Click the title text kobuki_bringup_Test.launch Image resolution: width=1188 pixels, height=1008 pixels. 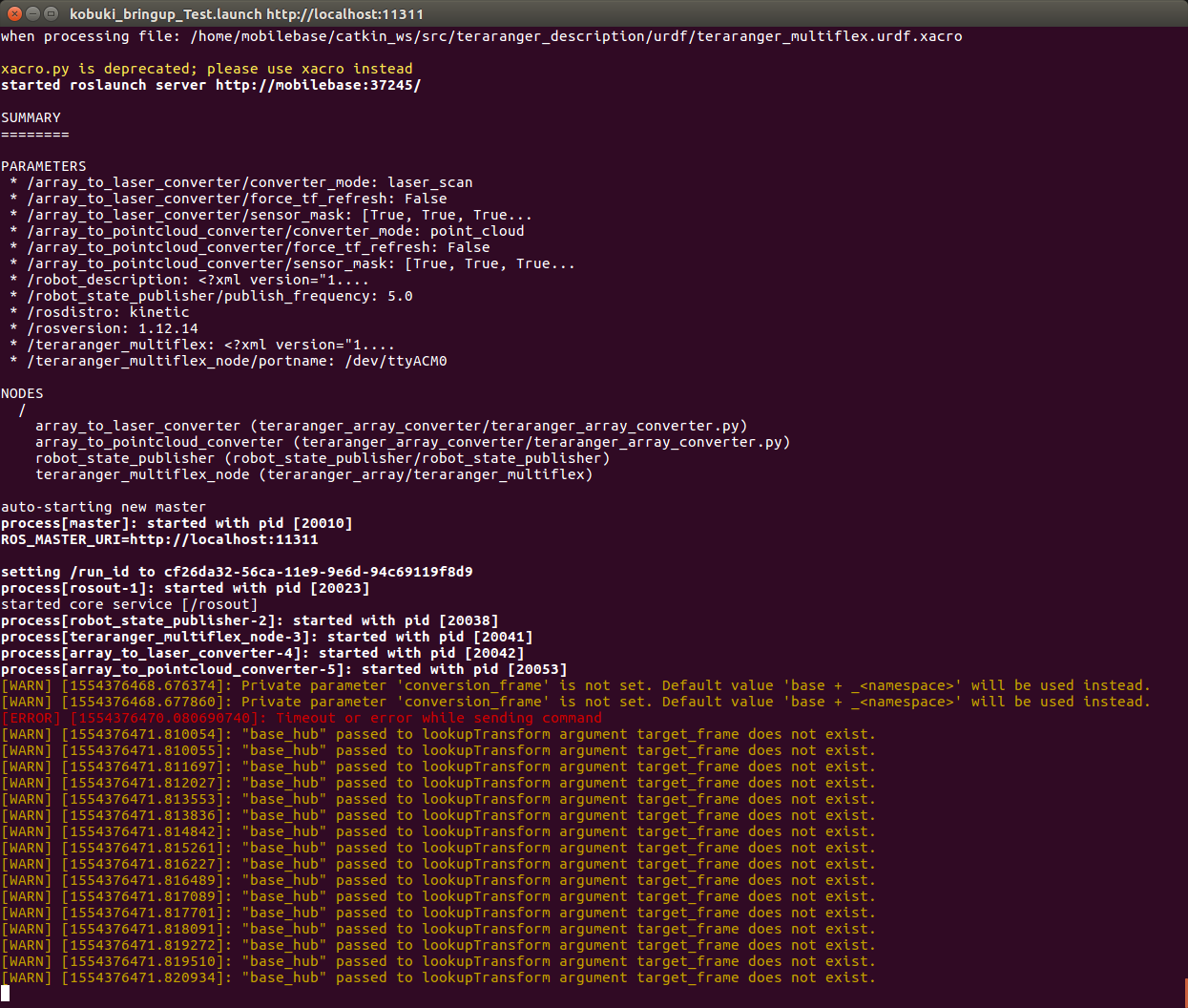pyautogui.click(x=166, y=14)
